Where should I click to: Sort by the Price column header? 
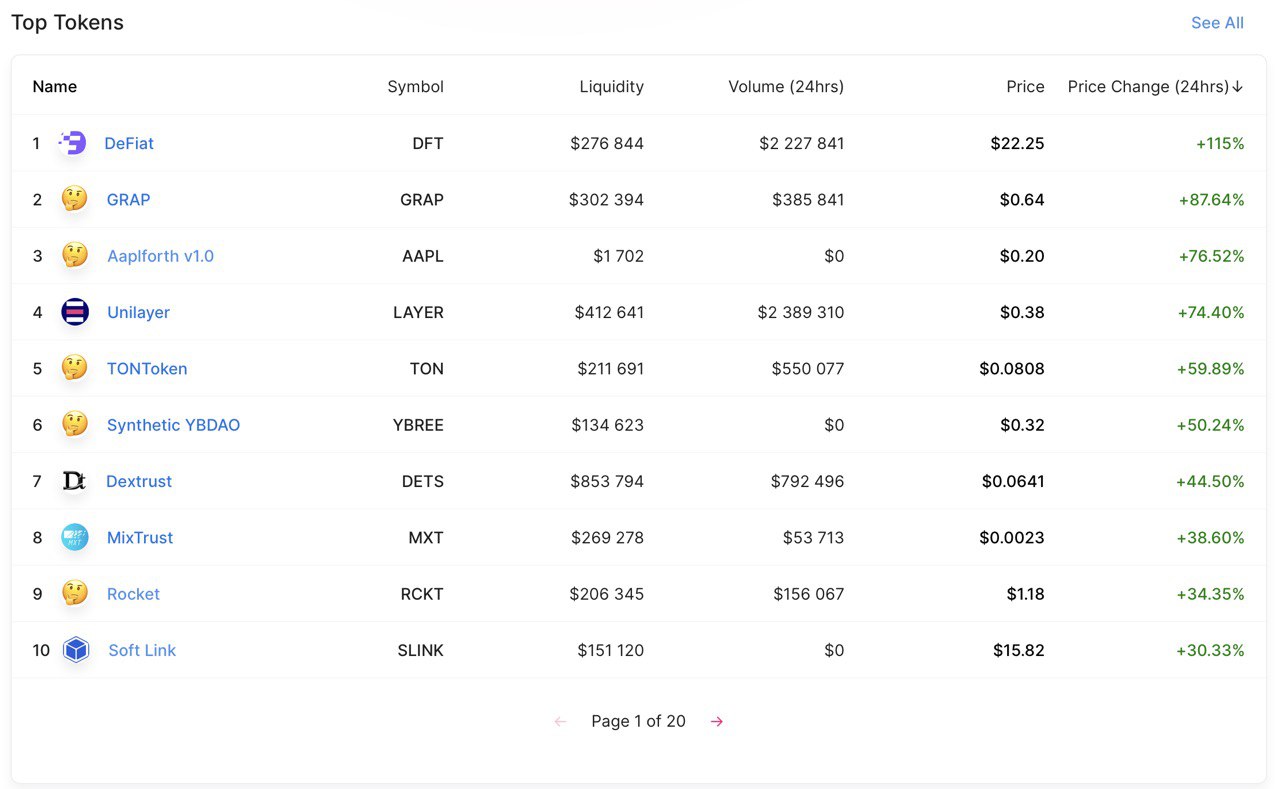pyautogui.click(x=1025, y=87)
